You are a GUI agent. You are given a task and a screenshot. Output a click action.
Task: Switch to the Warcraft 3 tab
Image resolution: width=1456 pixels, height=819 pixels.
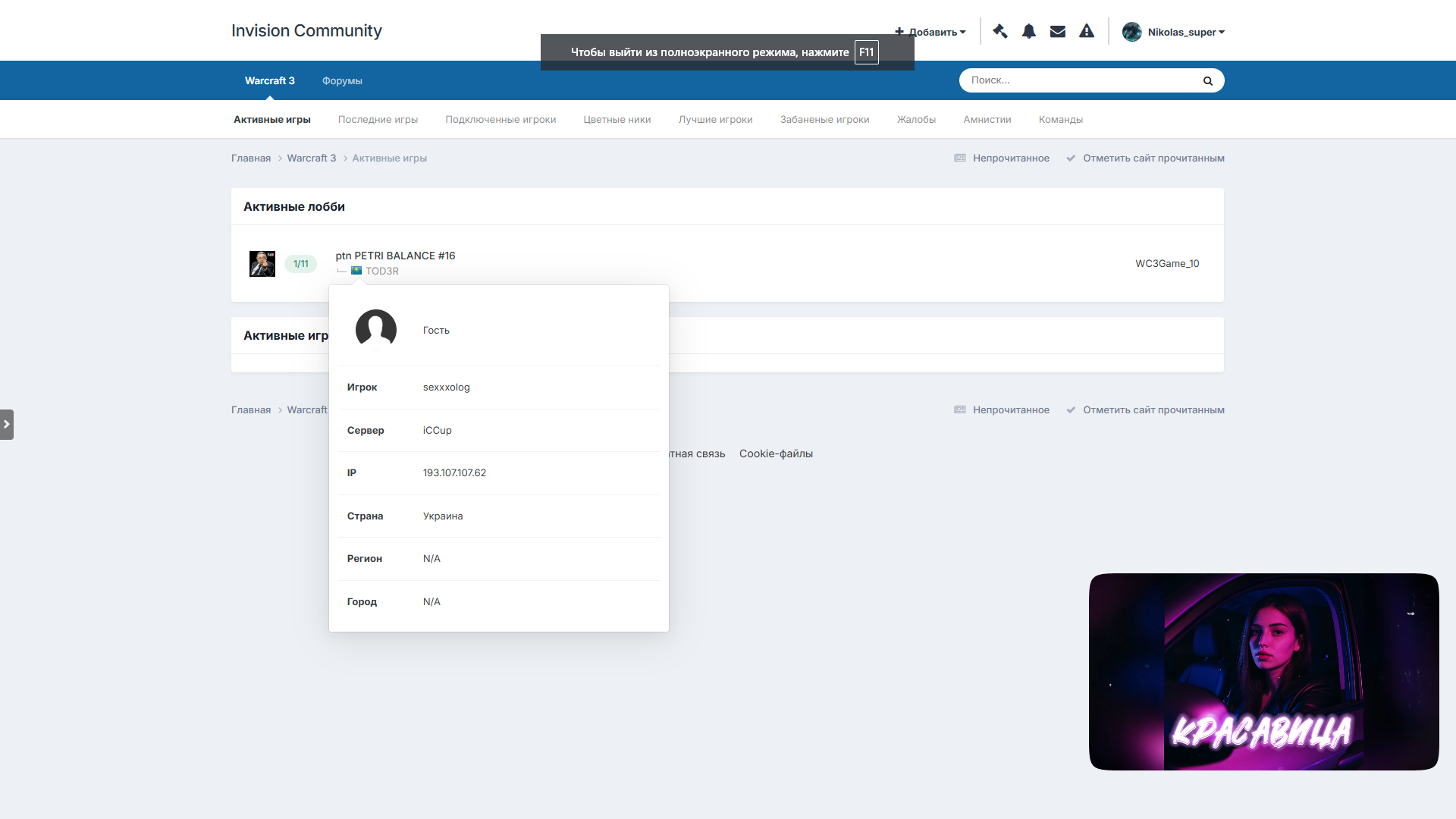coord(269,80)
